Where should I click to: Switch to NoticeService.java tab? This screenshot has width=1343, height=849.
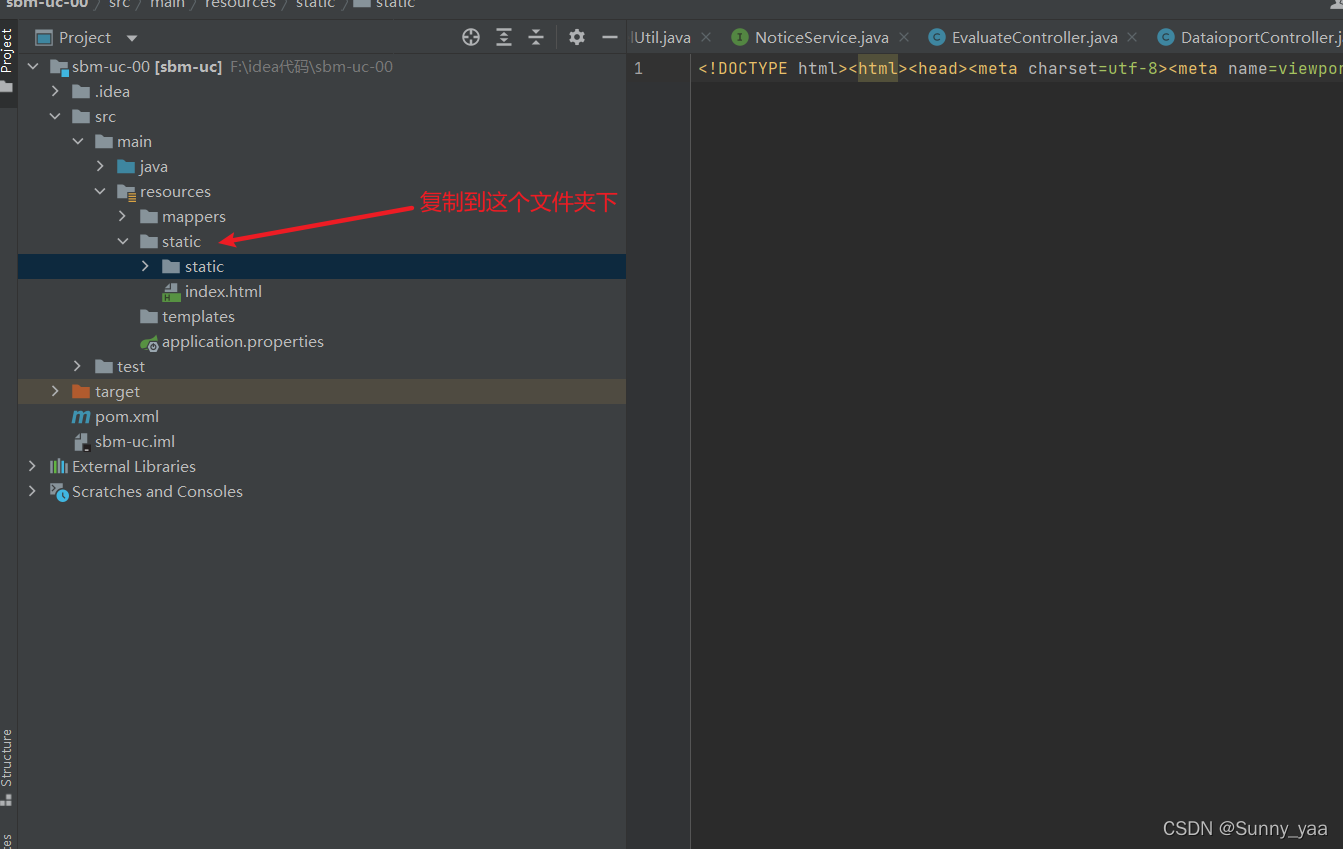(x=821, y=37)
